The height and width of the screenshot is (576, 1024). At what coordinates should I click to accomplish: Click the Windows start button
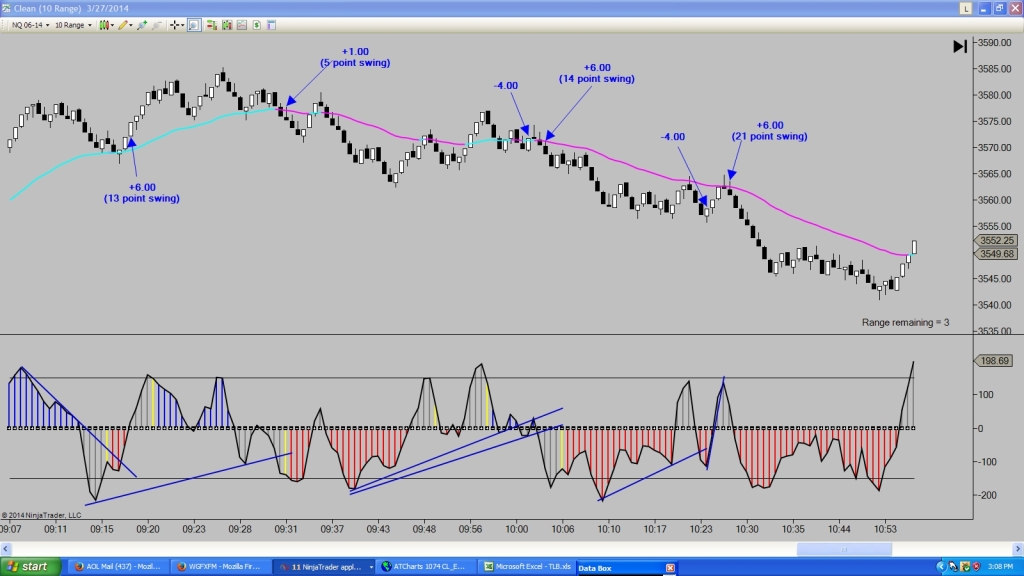pyautogui.click(x=32, y=567)
